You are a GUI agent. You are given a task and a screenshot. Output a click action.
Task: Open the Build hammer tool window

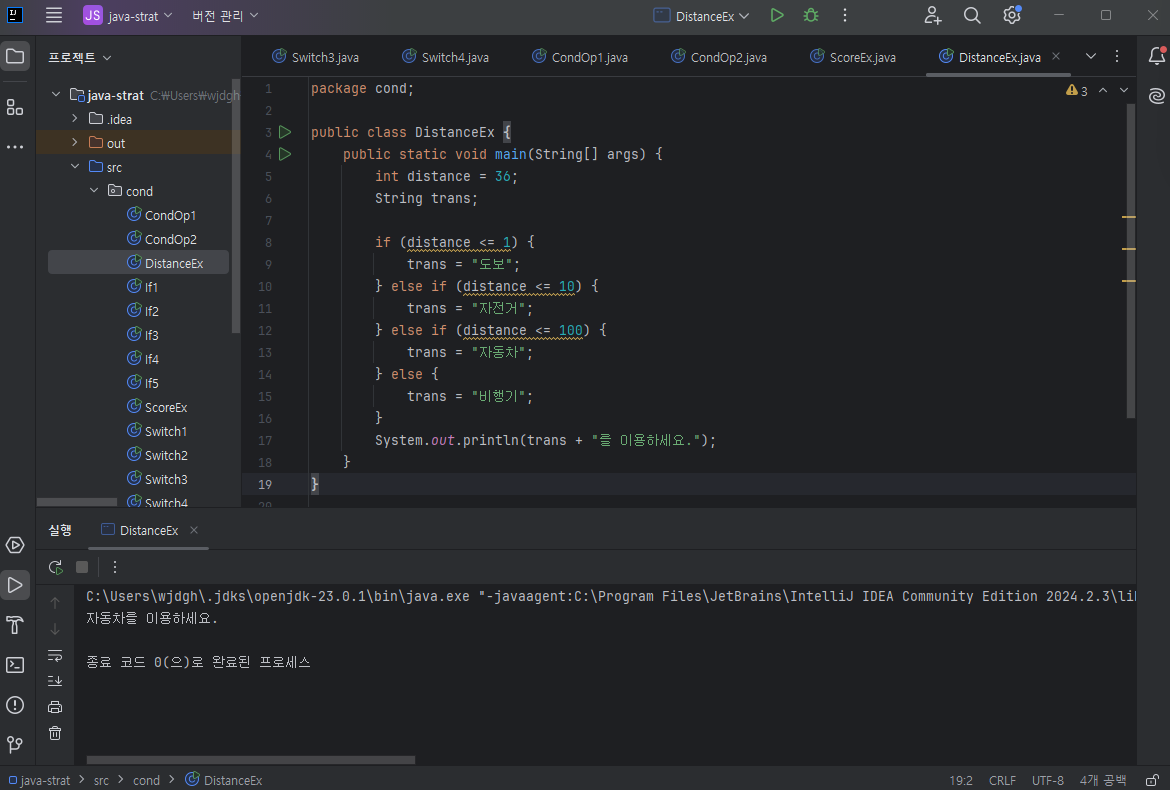15,625
